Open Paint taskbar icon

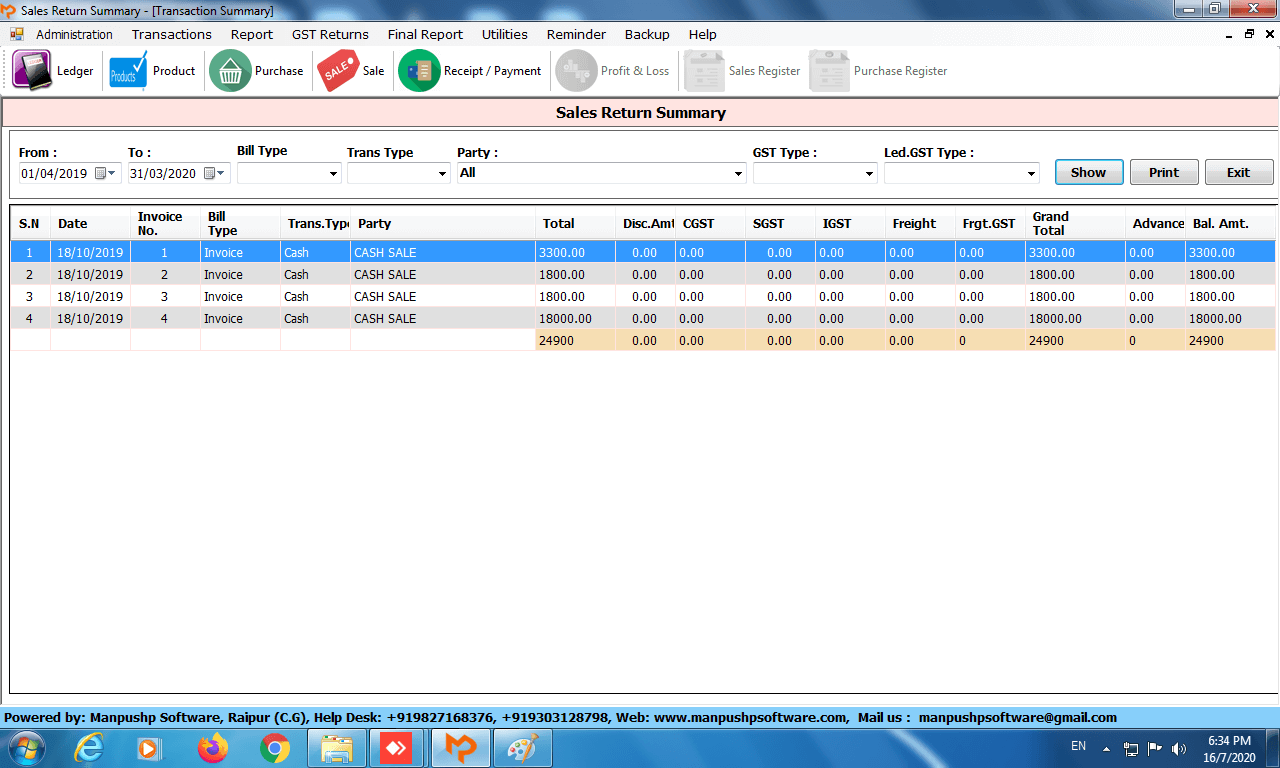(x=522, y=748)
